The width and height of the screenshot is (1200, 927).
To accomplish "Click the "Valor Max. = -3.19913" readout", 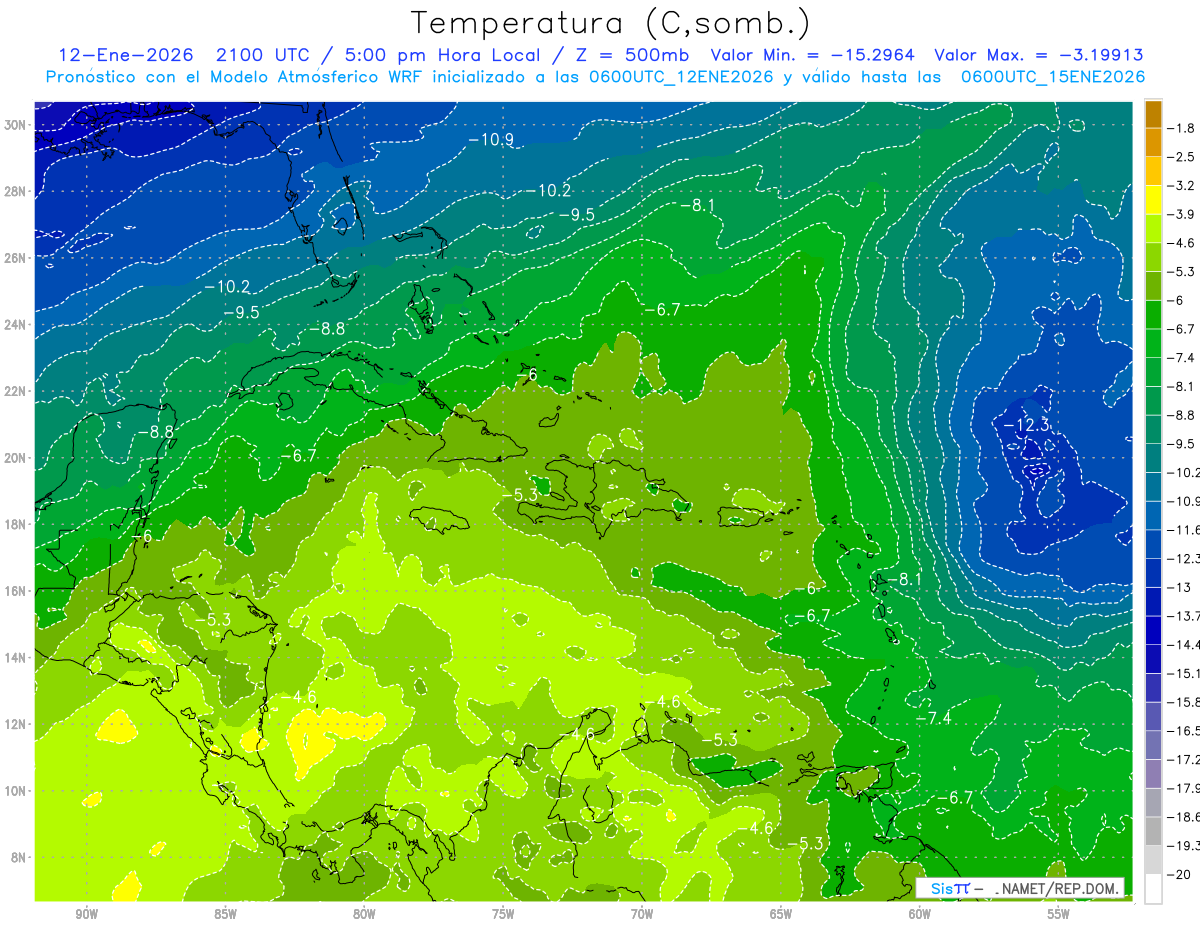I will (1039, 55).
